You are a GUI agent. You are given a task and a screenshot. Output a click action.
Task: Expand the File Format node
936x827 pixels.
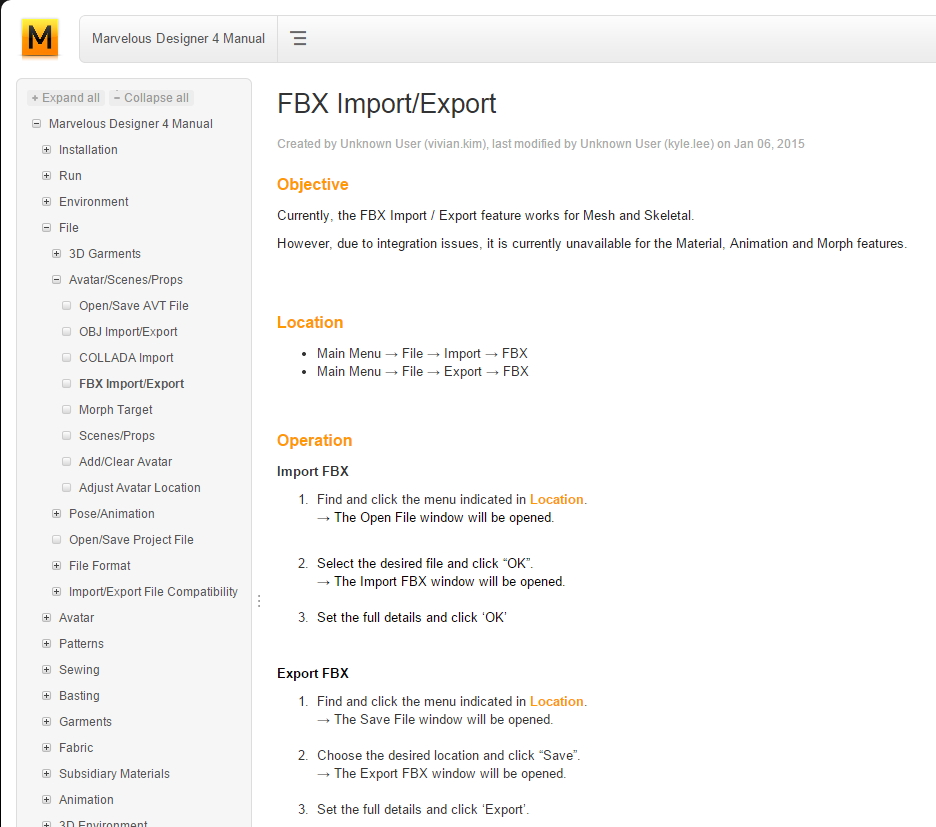57,565
